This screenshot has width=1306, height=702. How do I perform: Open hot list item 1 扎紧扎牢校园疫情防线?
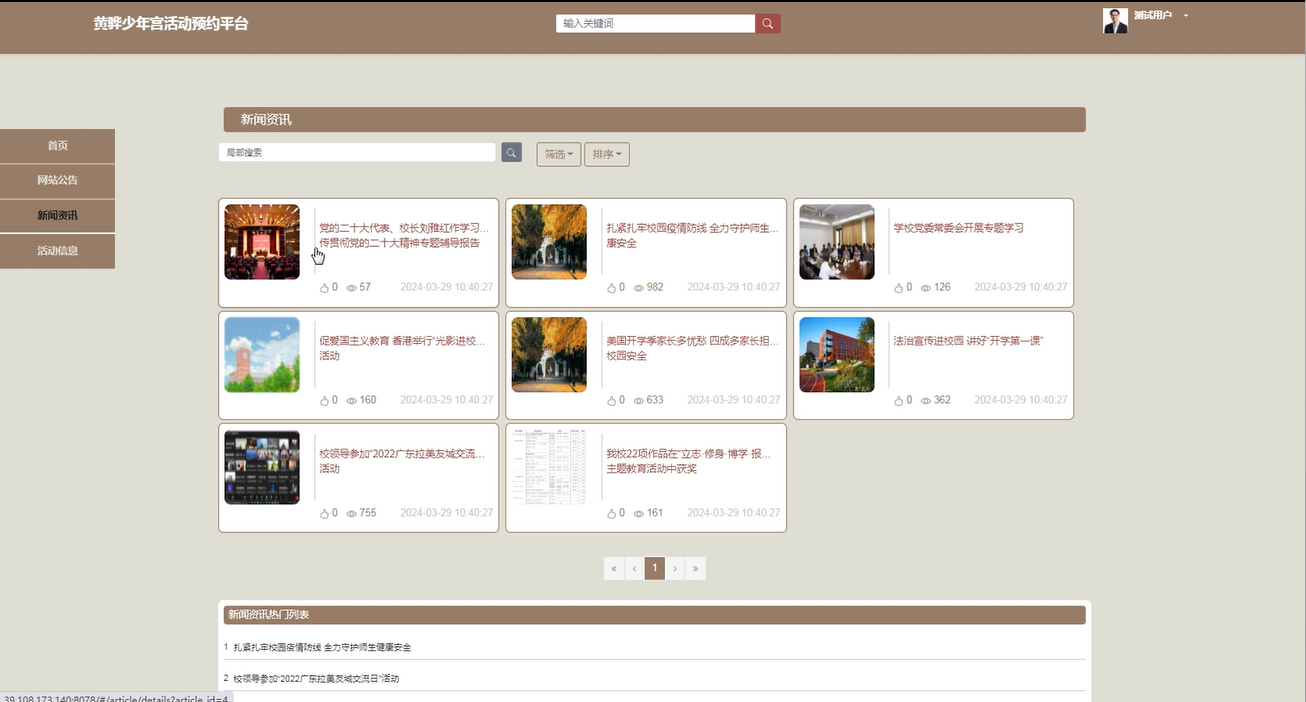(322, 647)
